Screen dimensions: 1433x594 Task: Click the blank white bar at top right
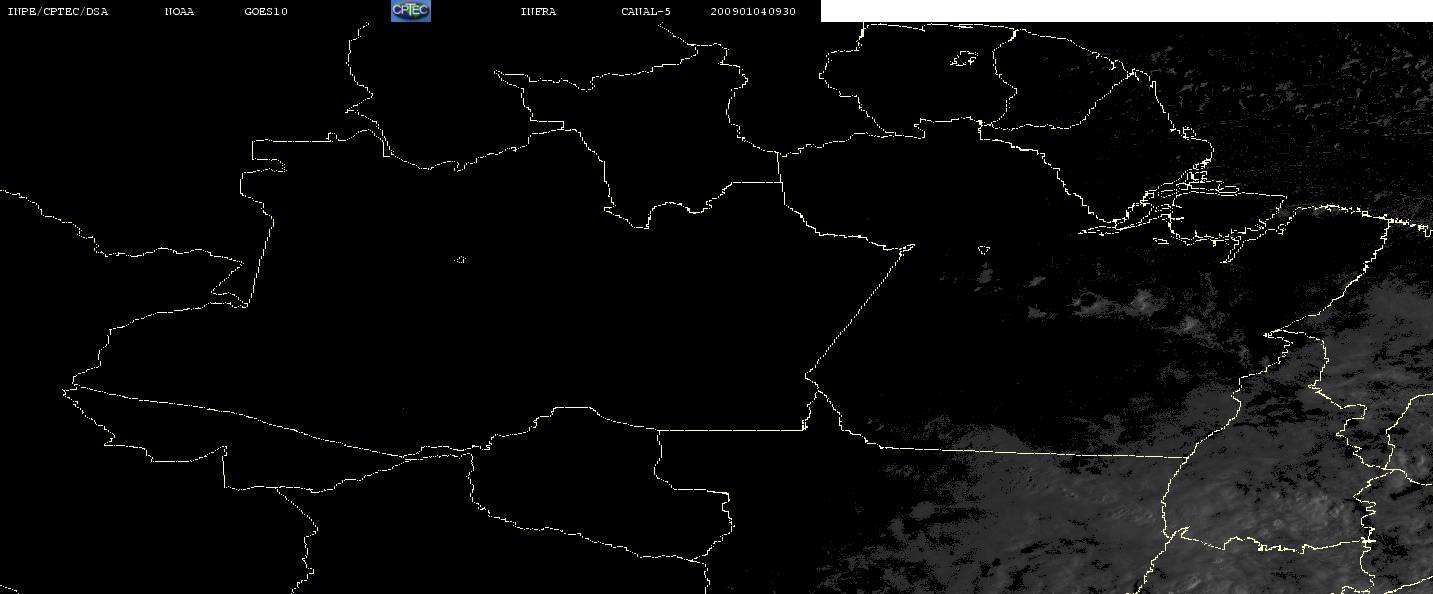pyautogui.click(x=1127, y=11)
